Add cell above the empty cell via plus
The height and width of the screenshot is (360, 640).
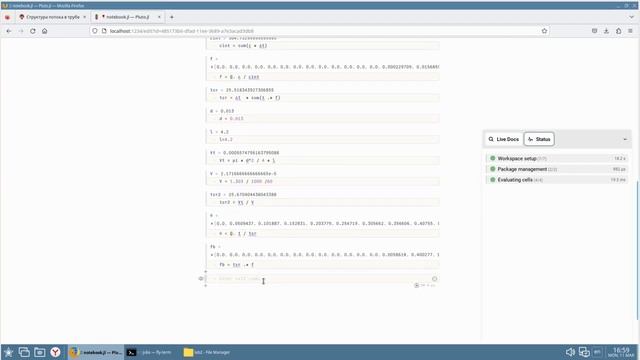tap(206, 271)
